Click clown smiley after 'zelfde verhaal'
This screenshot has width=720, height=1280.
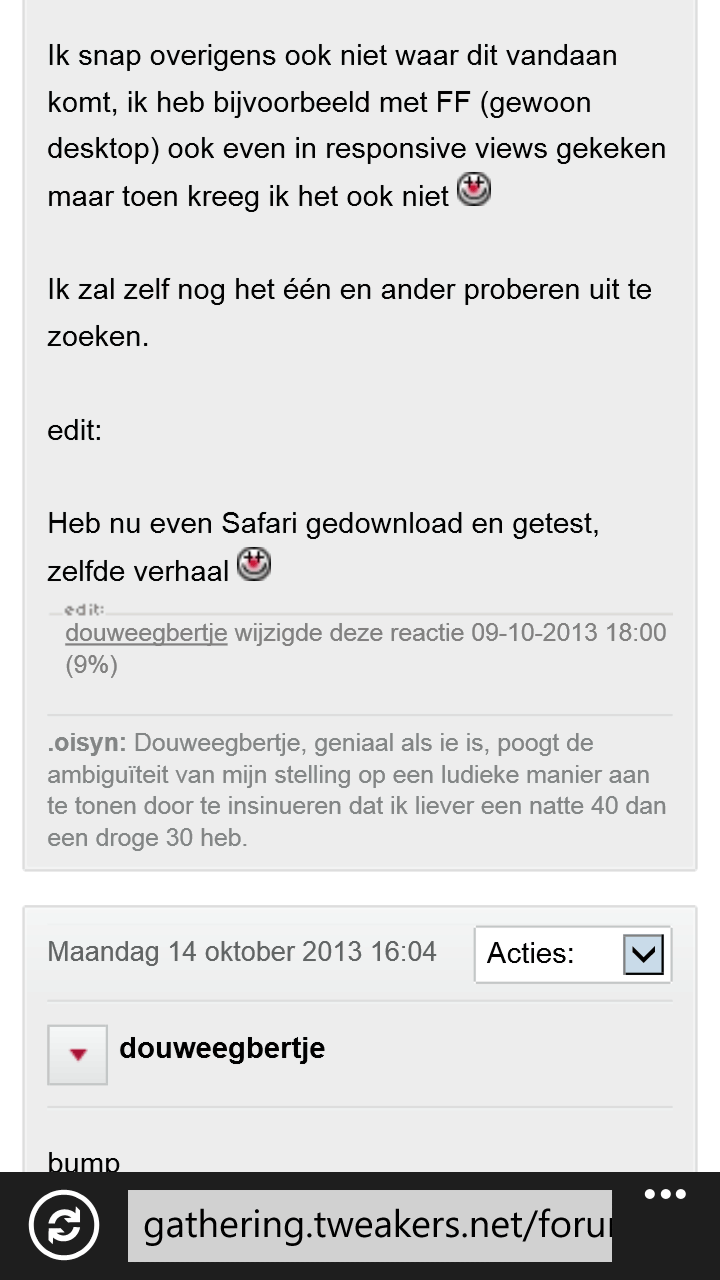coord(254,564)
